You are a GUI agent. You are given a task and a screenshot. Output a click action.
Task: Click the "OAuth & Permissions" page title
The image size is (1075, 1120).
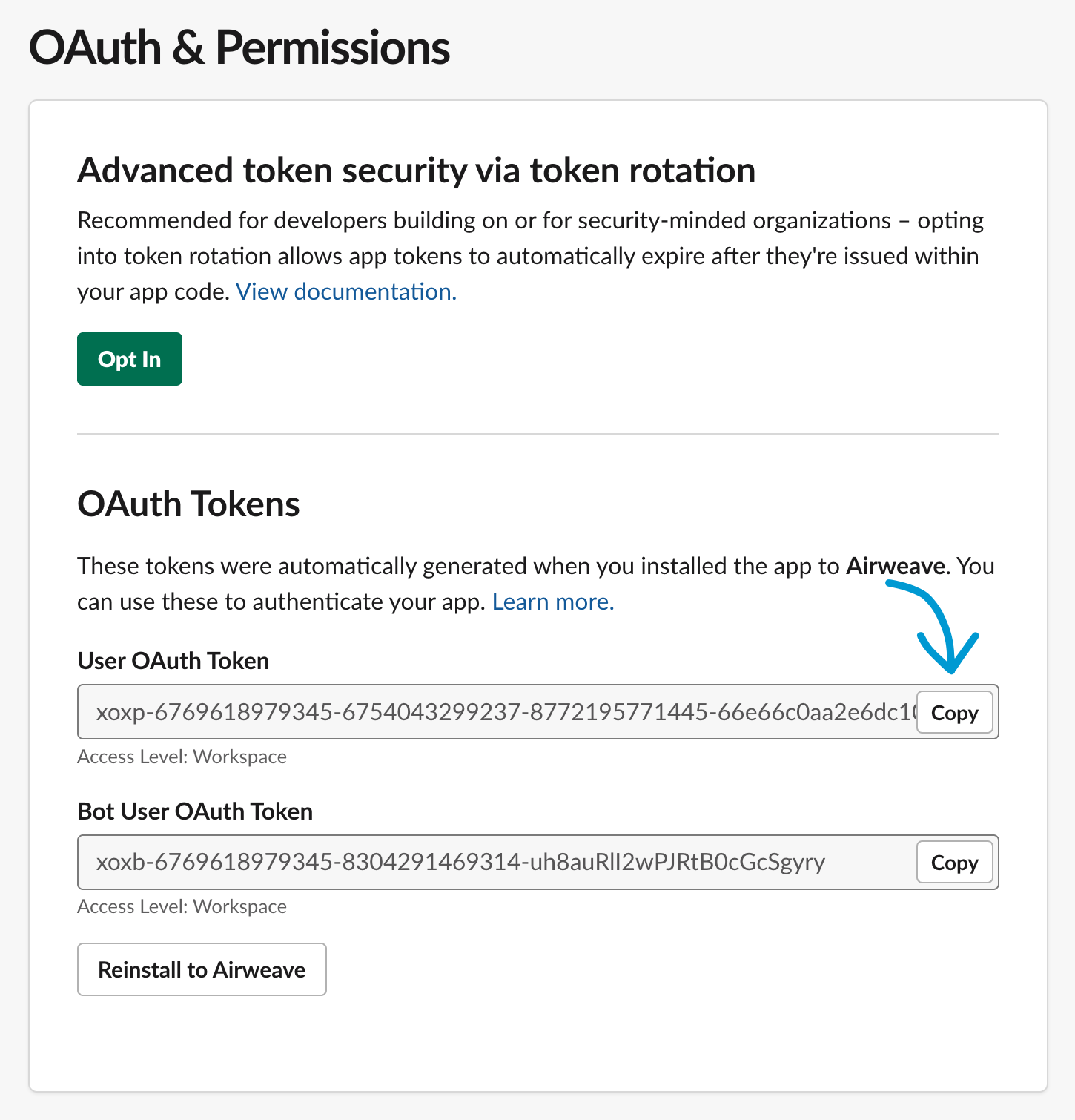tap(239, 47)
